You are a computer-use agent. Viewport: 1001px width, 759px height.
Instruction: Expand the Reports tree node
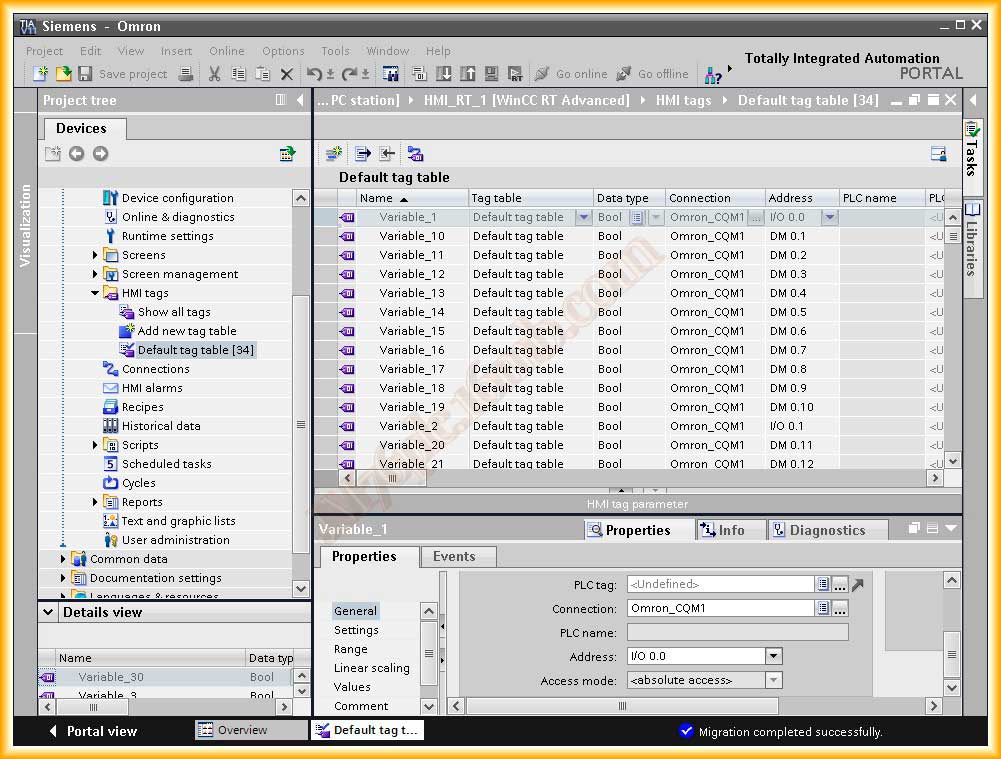[x=96, y=502]
